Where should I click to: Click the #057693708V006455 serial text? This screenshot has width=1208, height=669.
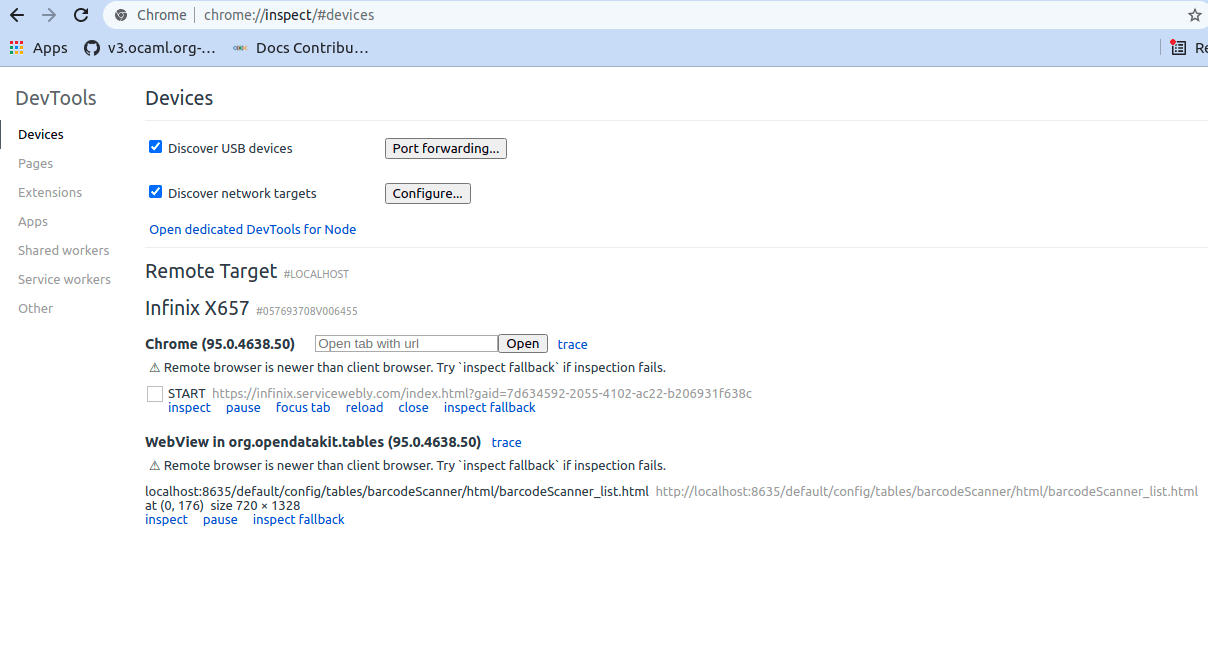[307, 311]
